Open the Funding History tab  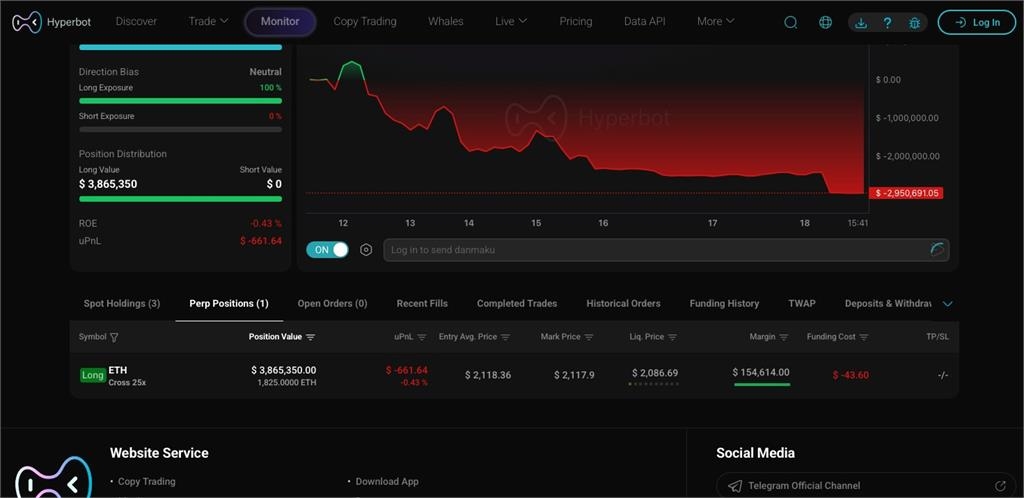724,303
